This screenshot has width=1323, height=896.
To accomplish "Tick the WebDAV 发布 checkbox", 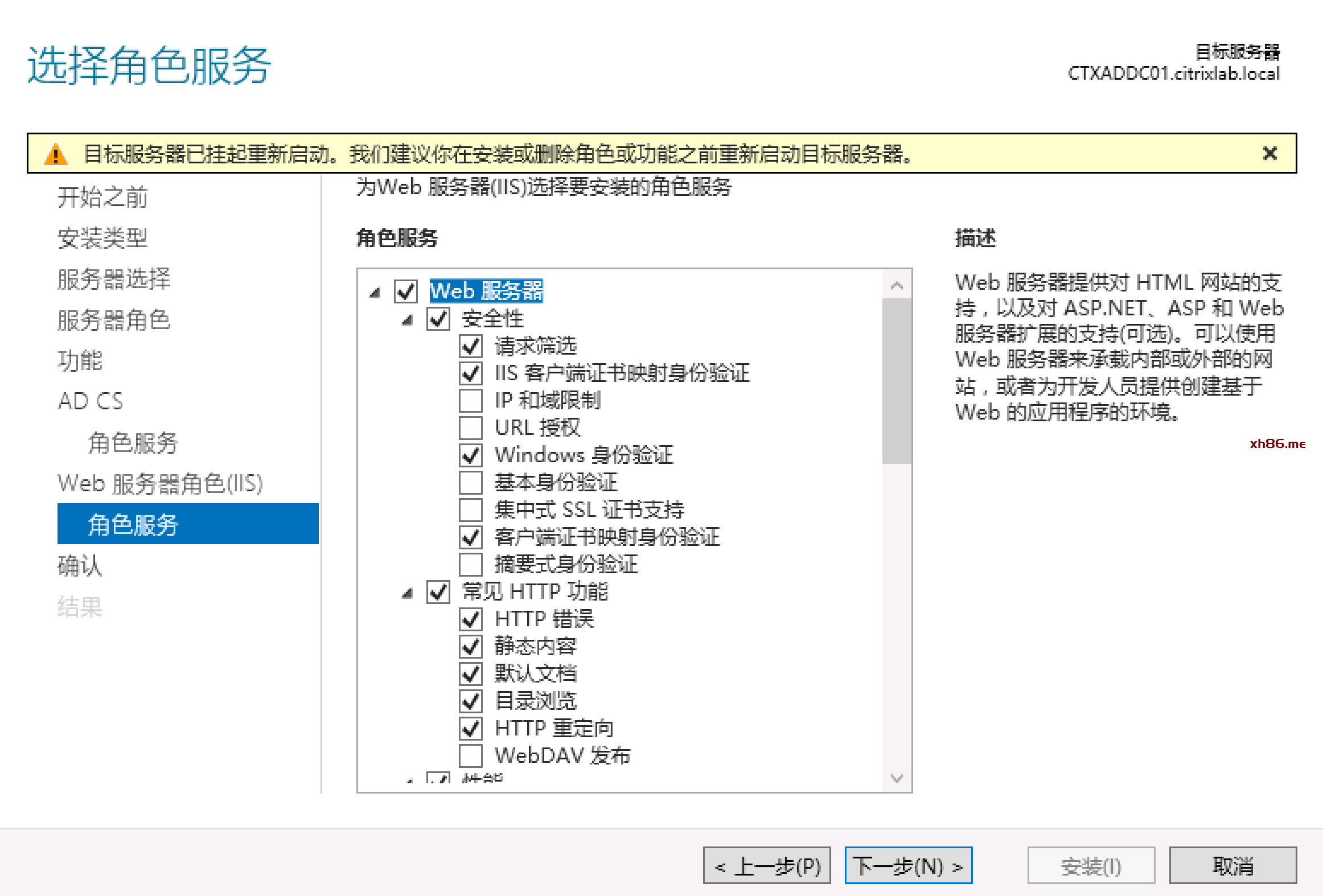I will [x=471, y=755].
